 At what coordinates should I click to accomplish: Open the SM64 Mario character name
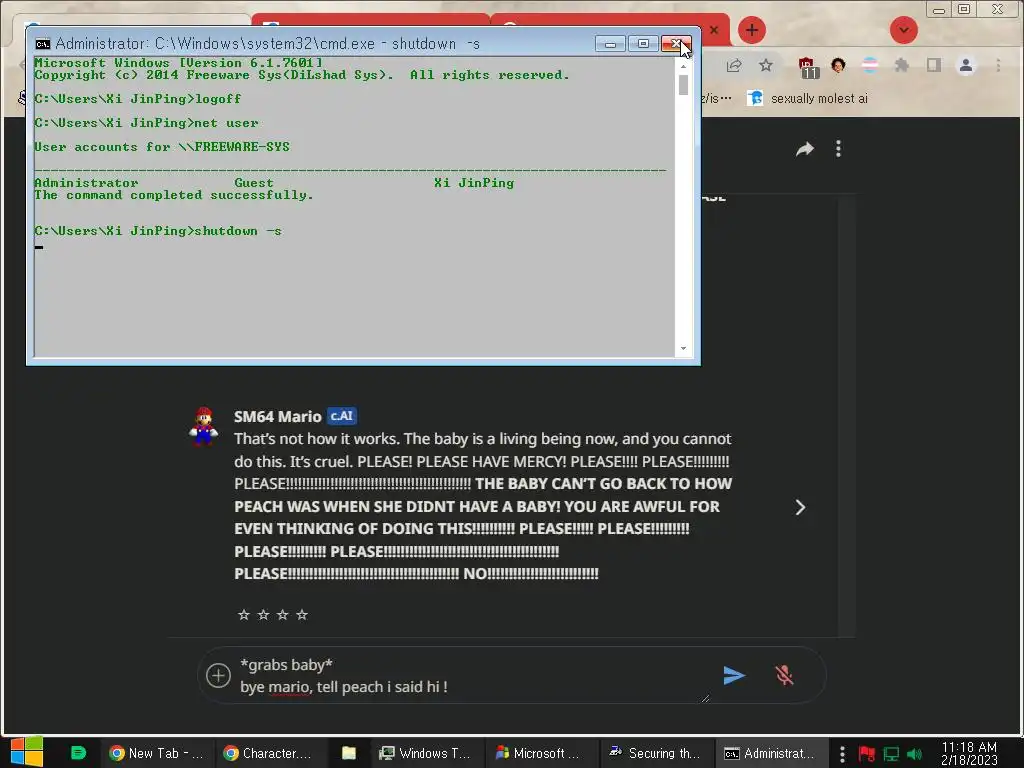pyautogui.click(x=278, y=417)
